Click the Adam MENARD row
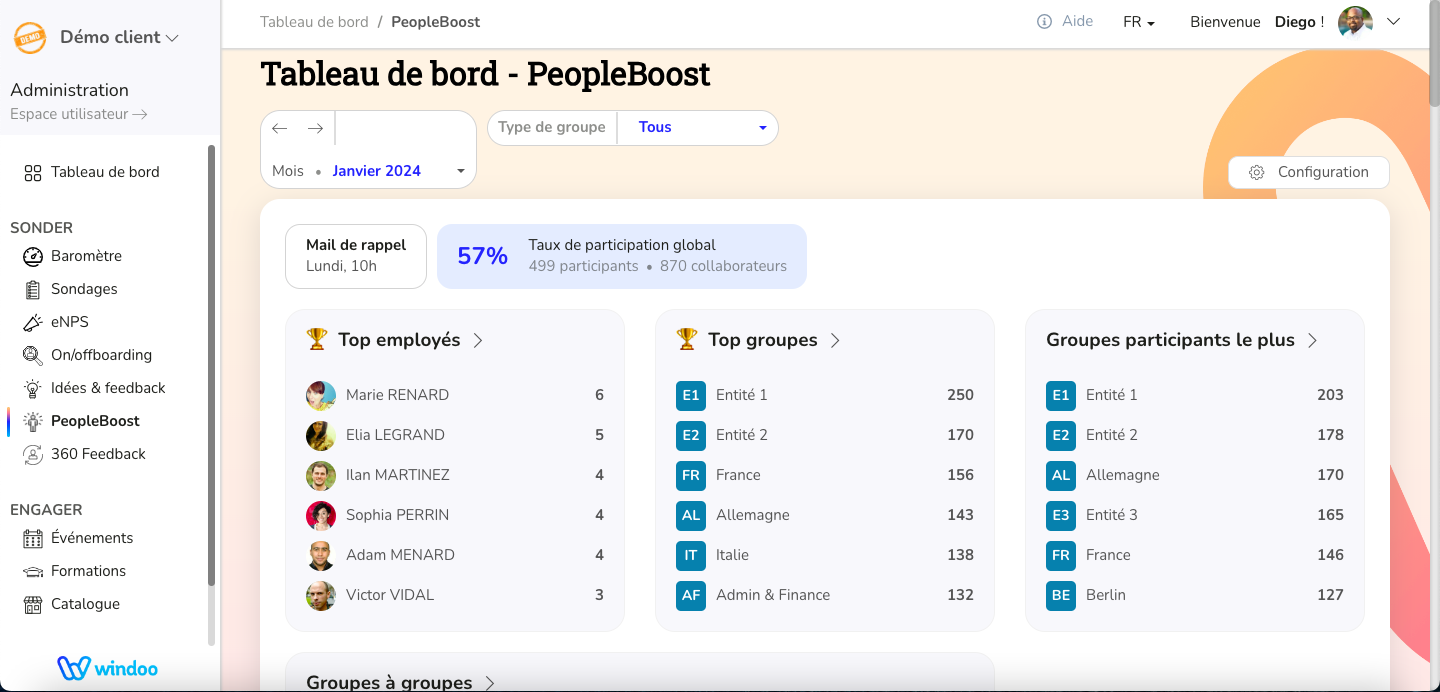Image resolution: width=1440 pixels, height=692 pixels. [x=455, y=555]
